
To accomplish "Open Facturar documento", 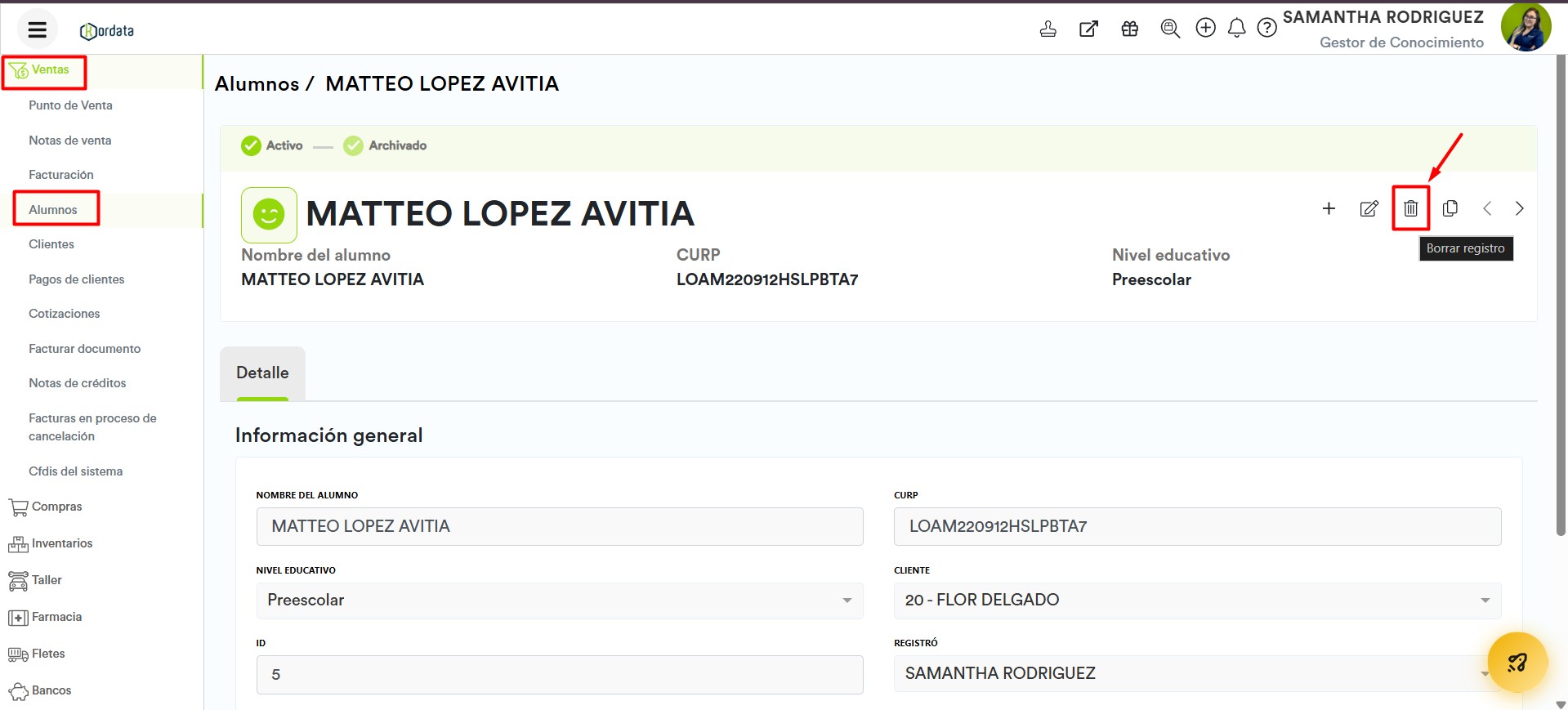I will tap(85, 349).
